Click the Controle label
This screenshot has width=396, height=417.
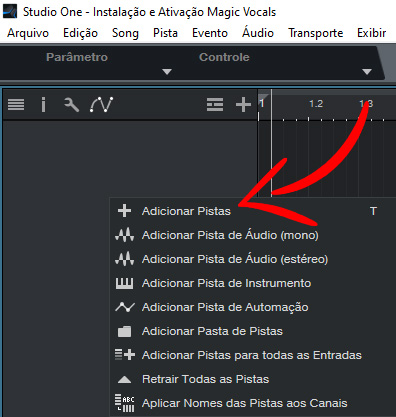[x=224, y=57]
